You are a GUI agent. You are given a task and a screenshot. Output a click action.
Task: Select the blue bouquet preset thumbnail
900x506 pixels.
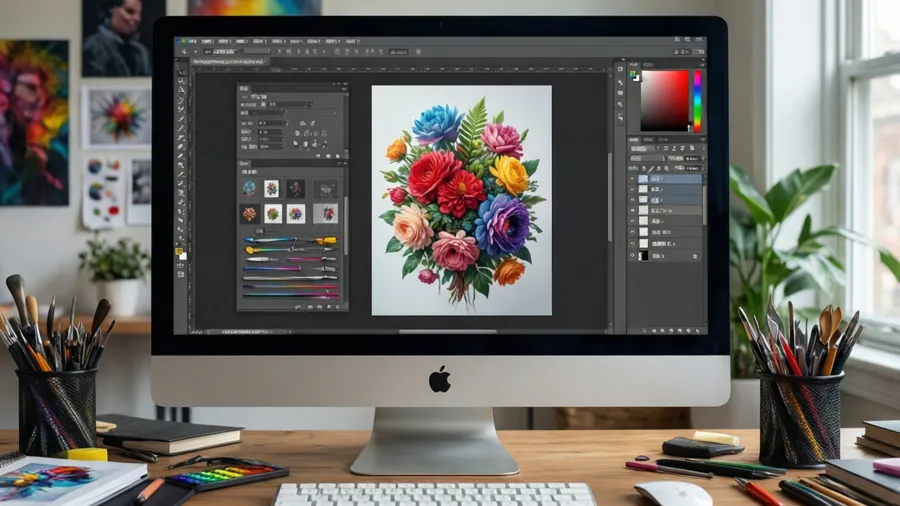249,188
